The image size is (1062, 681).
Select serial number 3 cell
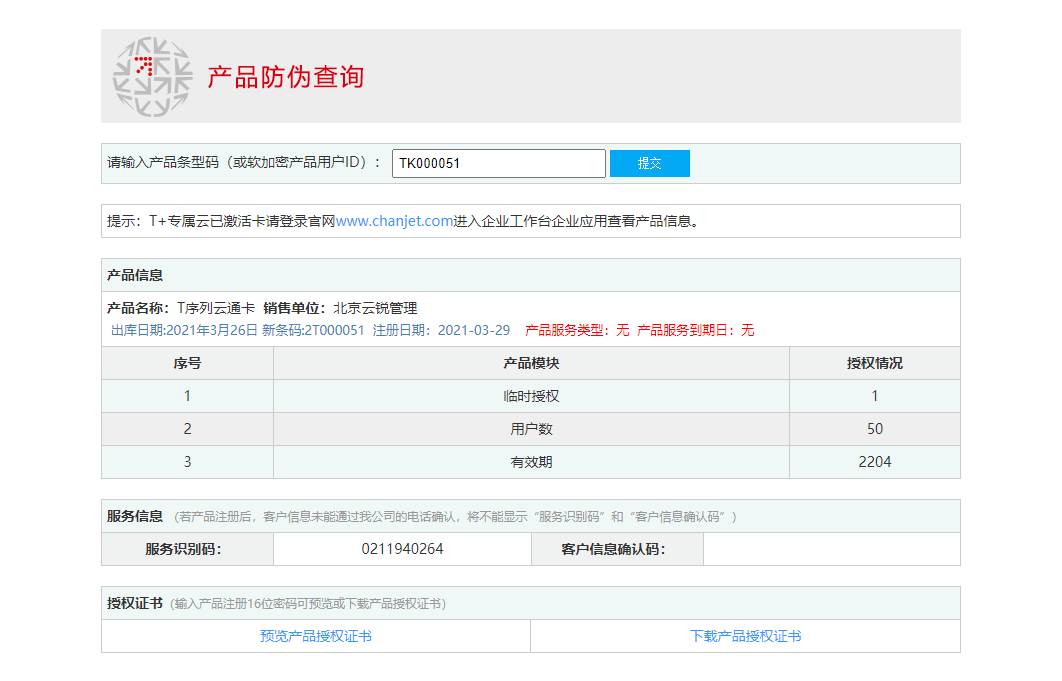[x=188, y=462]
